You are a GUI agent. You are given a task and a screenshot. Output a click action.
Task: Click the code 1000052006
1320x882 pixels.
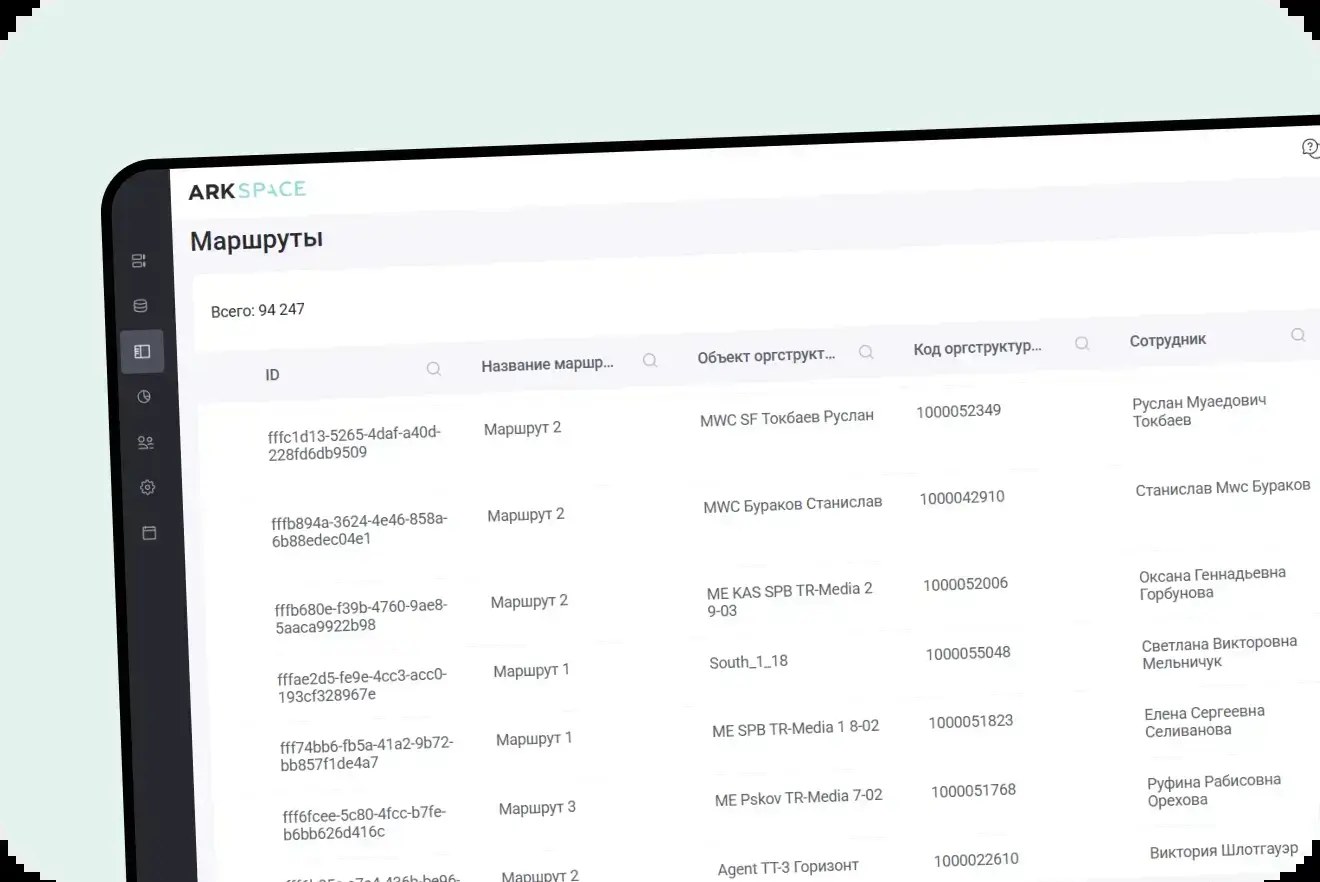click(966, 584)
